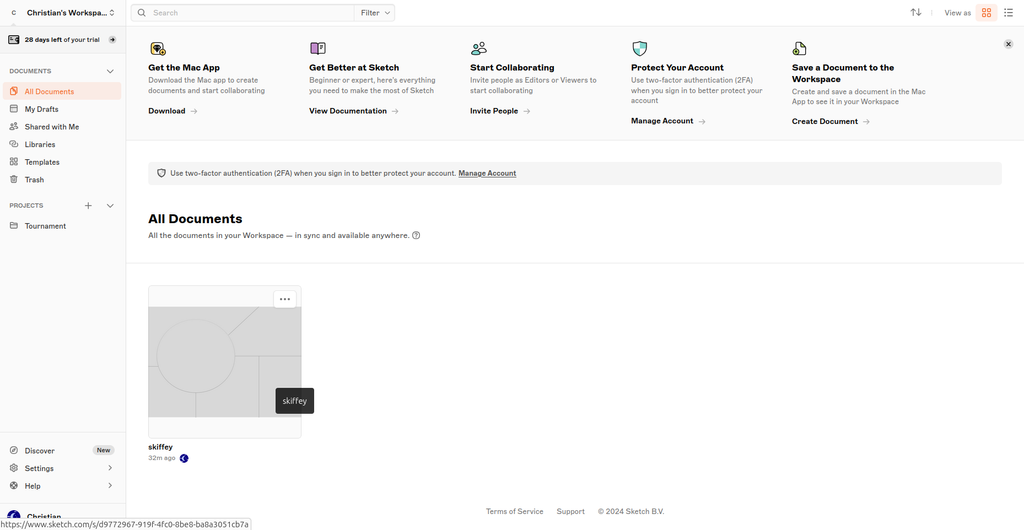This screenshot has width=1024, height=530.
Task: Click the Protect Your Account shield icon
Action: tap(639, 48)
